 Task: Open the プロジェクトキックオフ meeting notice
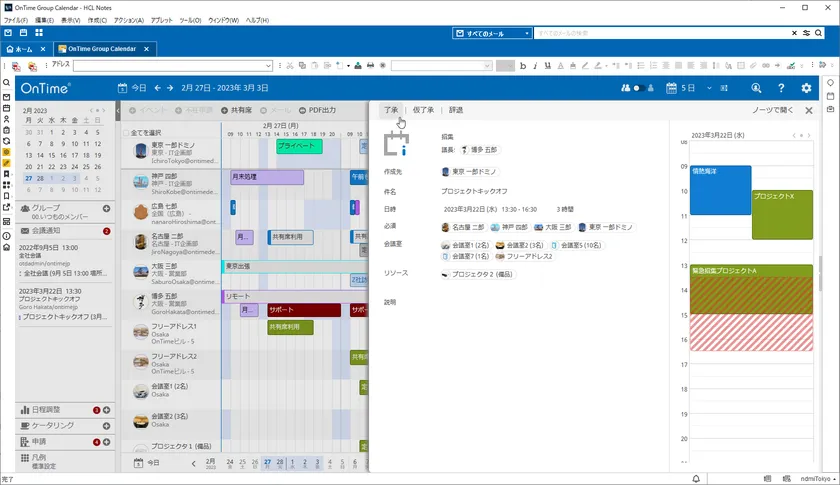click(64, 304)
